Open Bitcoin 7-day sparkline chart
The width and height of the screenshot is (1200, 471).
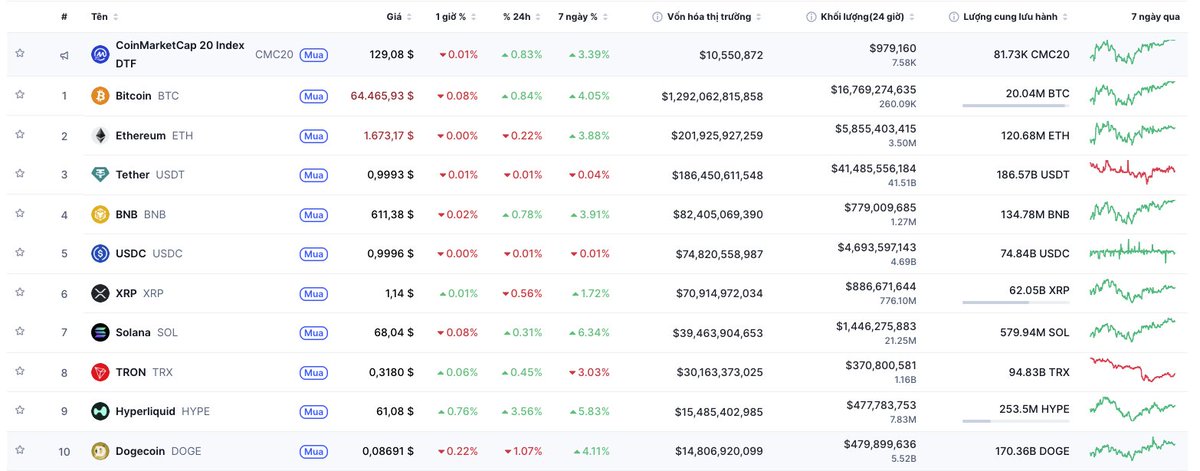pyautogui.click(x=1133, y=95)
